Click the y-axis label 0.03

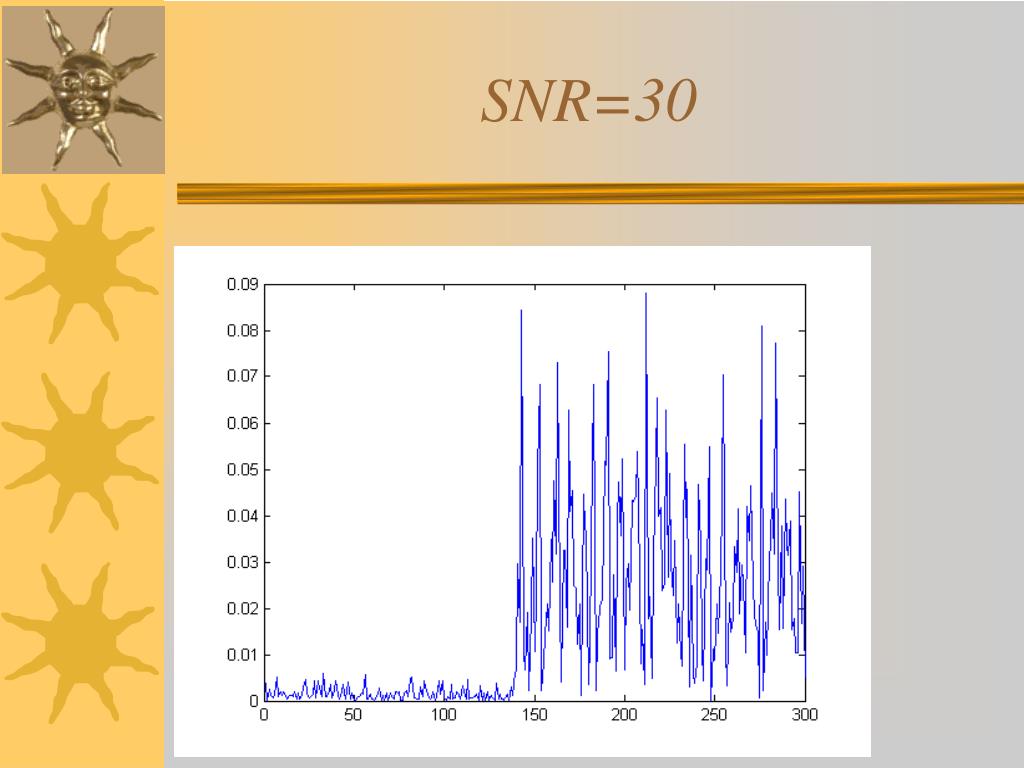(x=243, y=562)
